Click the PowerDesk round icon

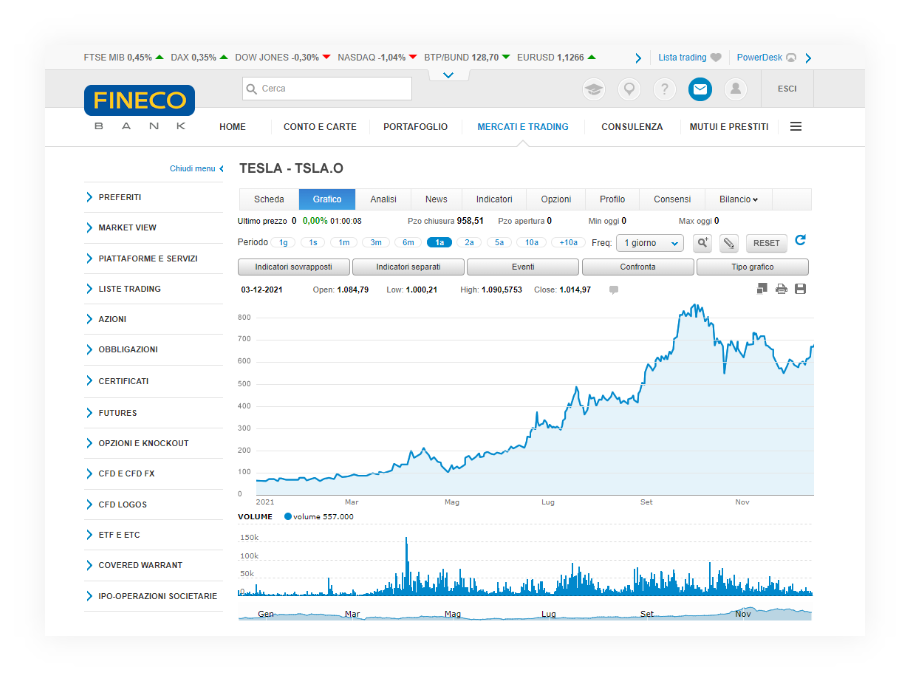(791, 57)
